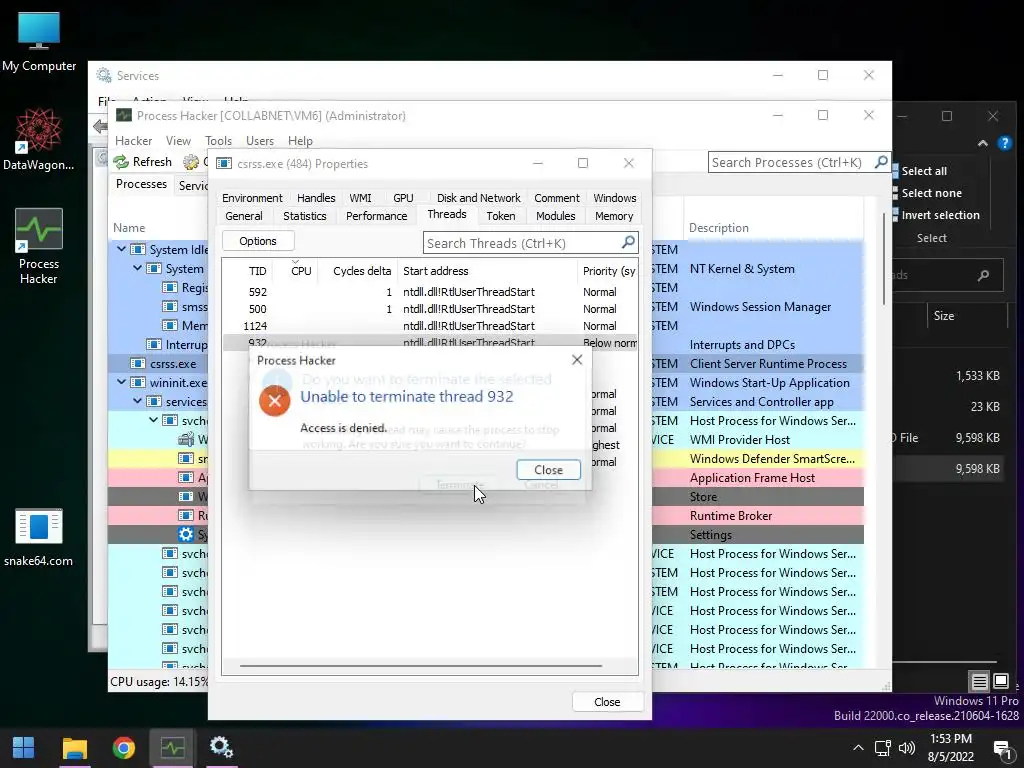Select thread 500 row
1024x768 pixels.
(430, 309)
